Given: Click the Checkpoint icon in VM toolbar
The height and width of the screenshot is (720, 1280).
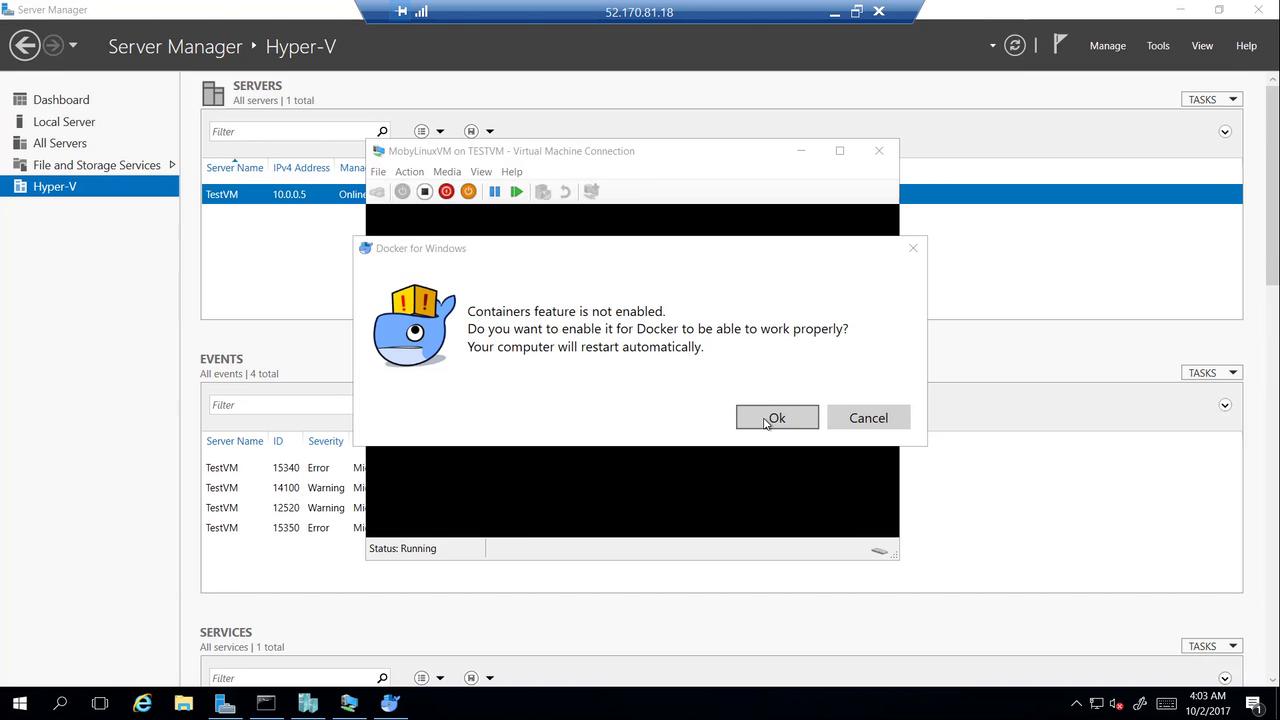Looking at the screenshot, I should tap(543, 191).
